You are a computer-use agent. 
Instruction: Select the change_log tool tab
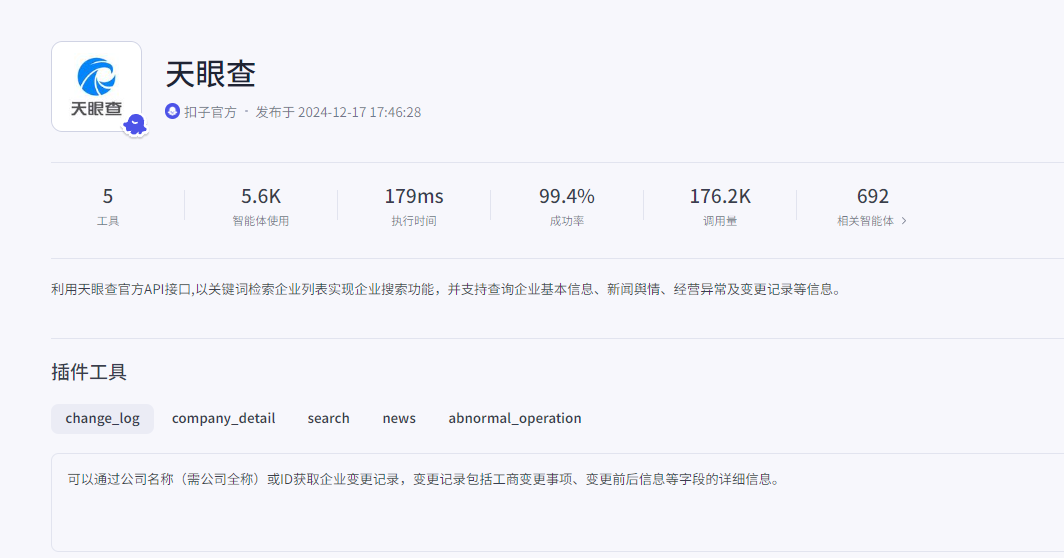tap(102, 418)
